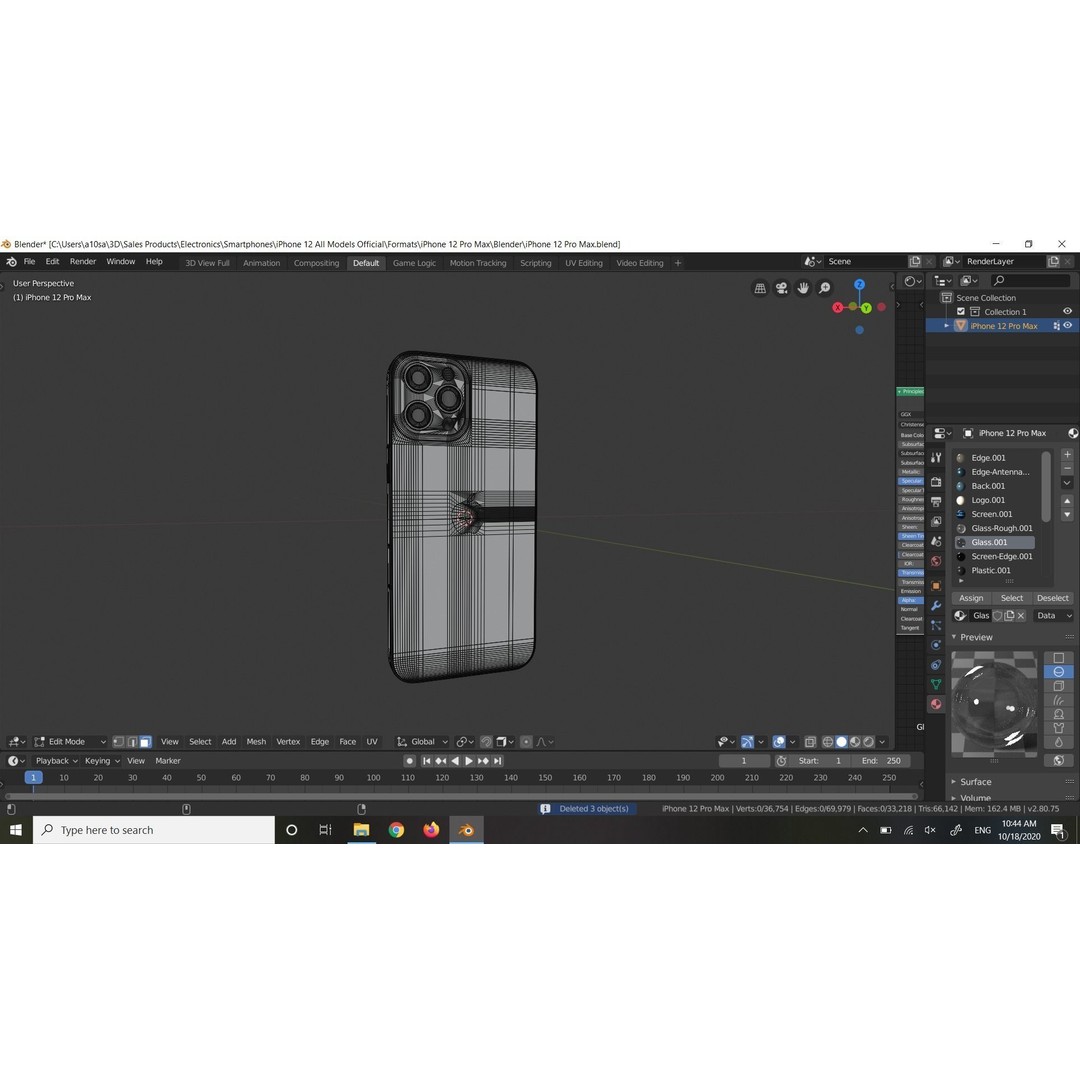Viewport: 1080px width, 1080px height.
Task: Open material slot specials dropdown
Action: (x=1067, y=483)
